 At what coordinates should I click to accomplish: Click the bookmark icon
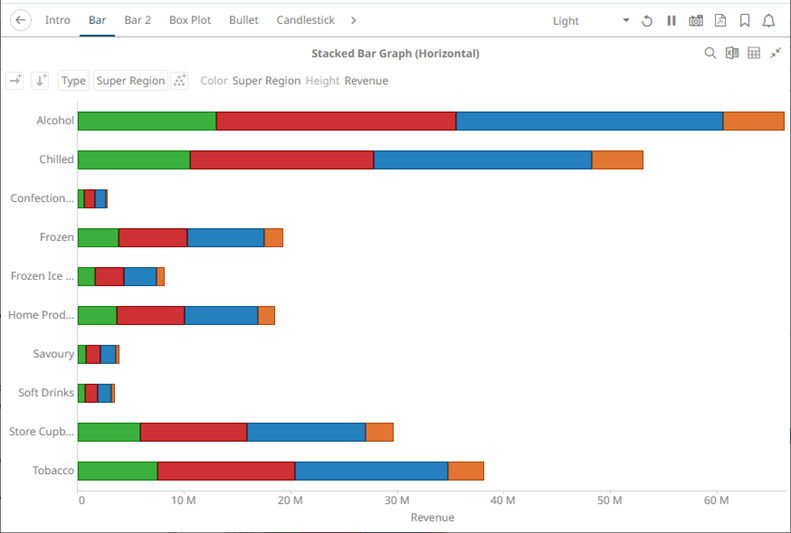point(745,21)
